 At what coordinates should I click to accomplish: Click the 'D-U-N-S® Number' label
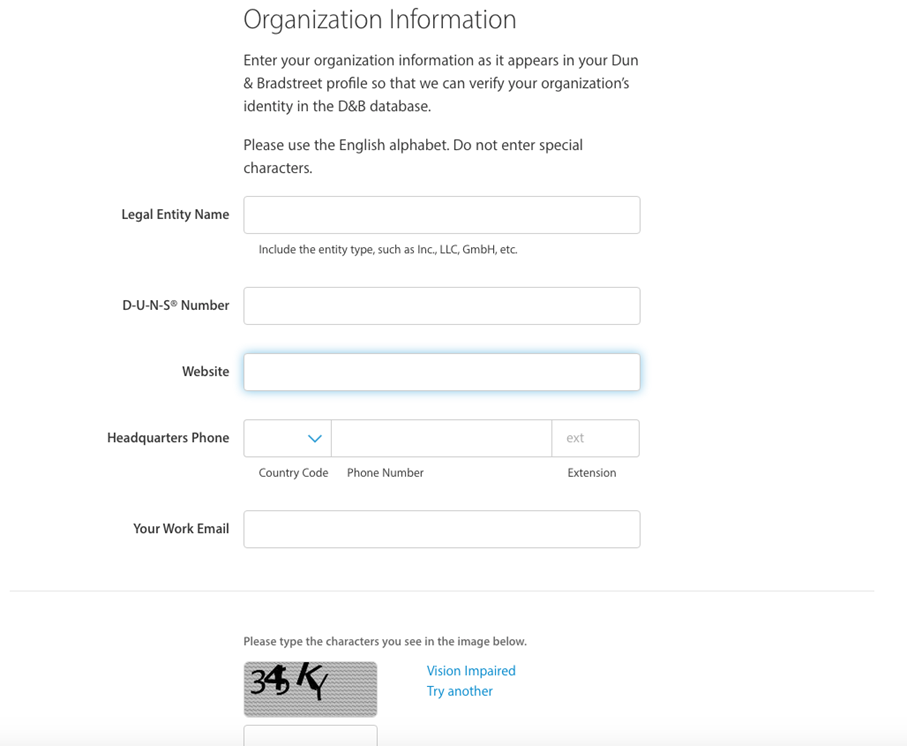pyautogui.click(x=175, y=306)
